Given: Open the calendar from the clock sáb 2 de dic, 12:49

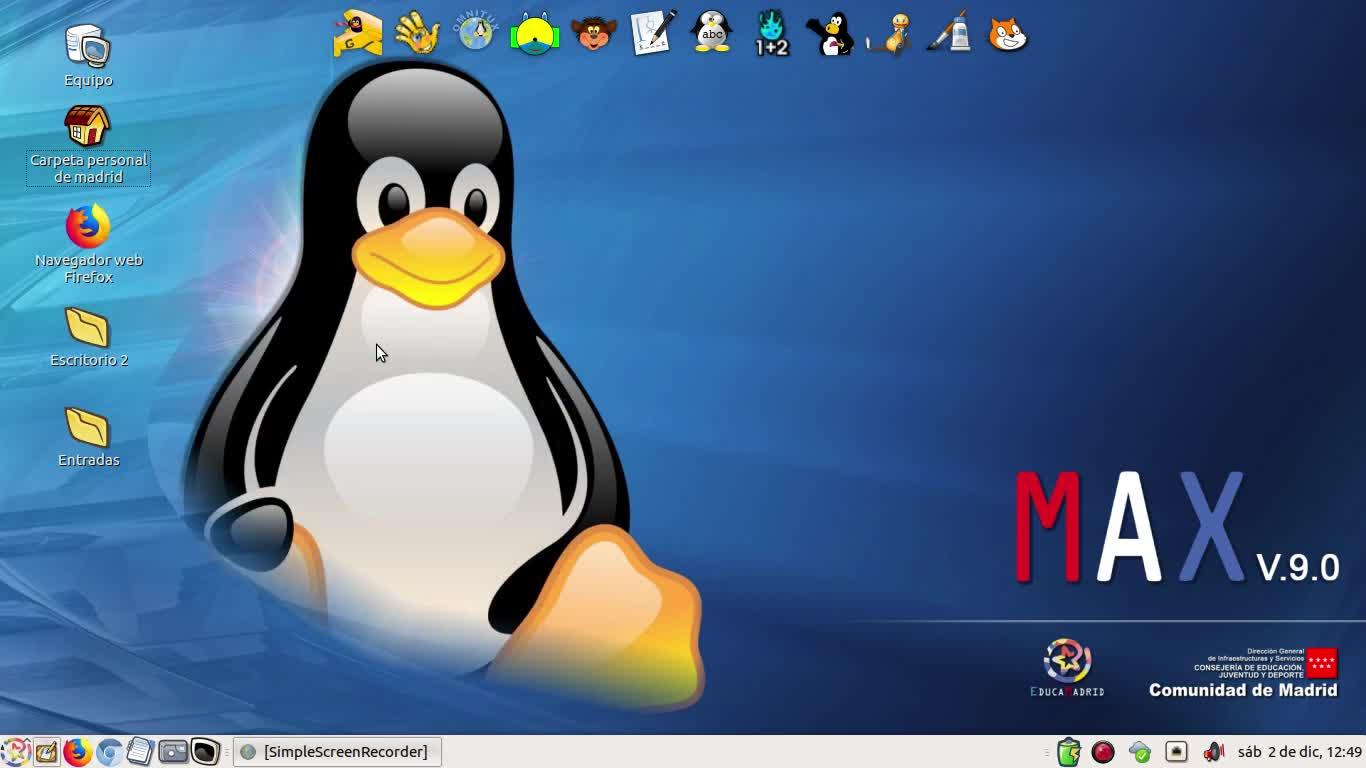Looking at the screenshot, I should pos(1299,751).
